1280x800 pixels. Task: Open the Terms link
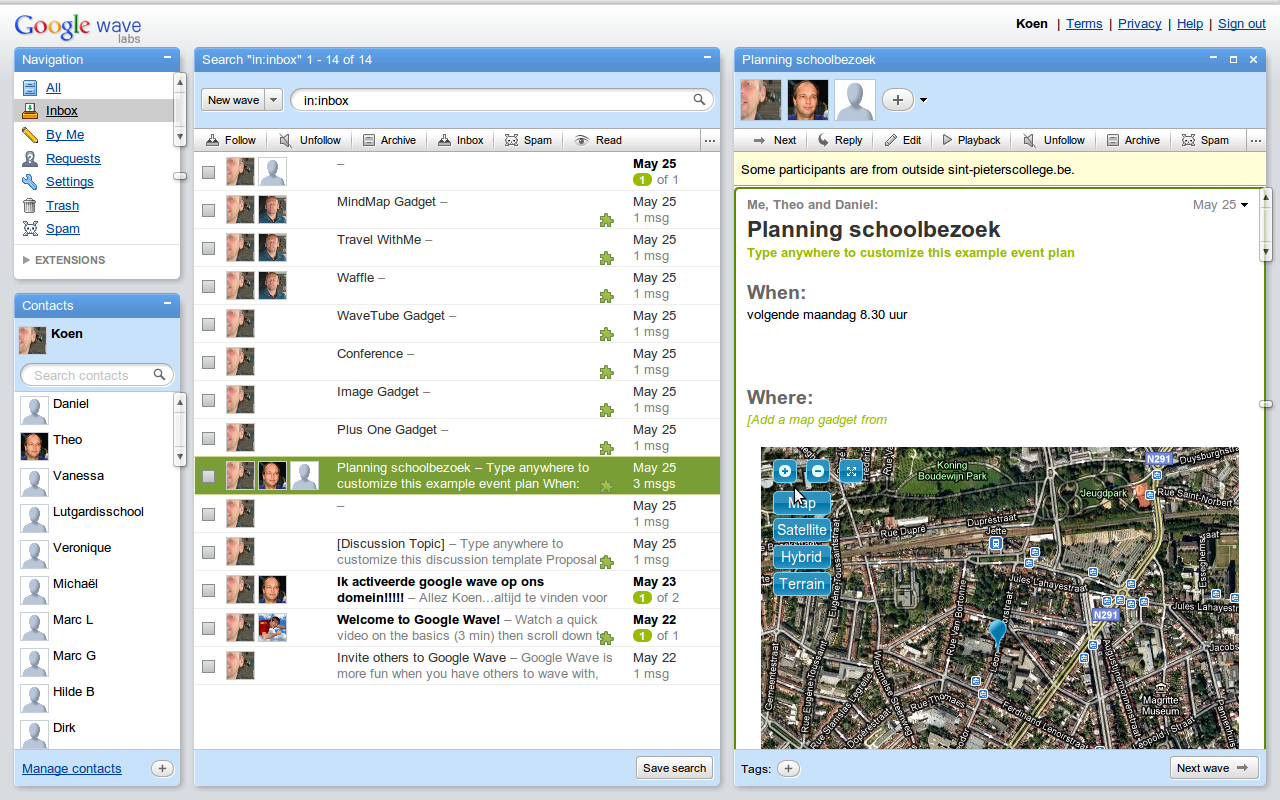1084,23
